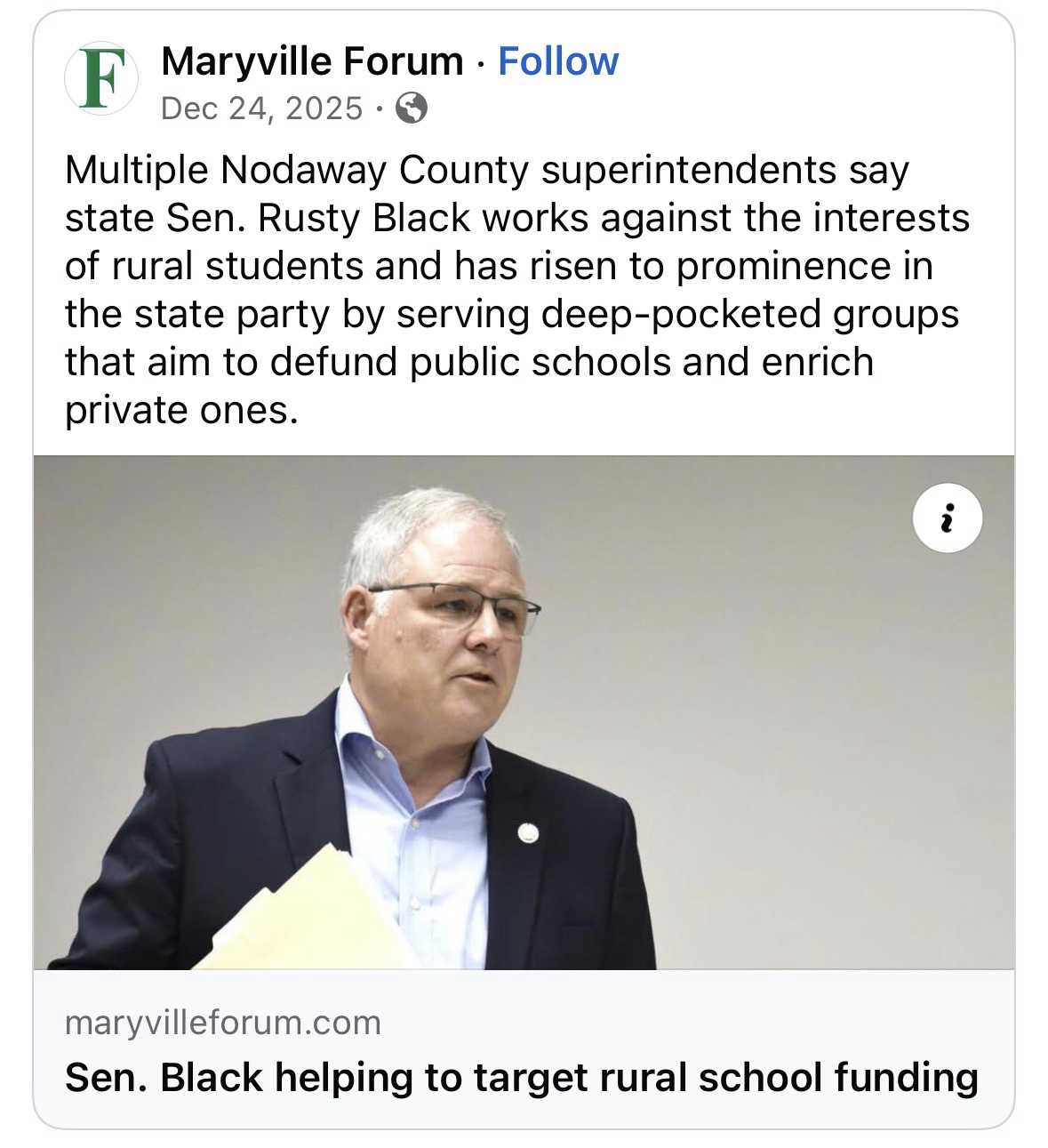Image resolution: width=1048 pixels, height=1148 pixels.
Task: Click "private ones." at caption end
Action: (178, 410)
